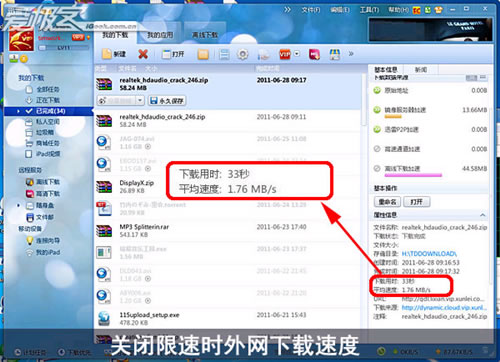Open the dropdown arrow beside the VIP icon
The height and width of the screenshot is (362, 500).
(296, 54)
